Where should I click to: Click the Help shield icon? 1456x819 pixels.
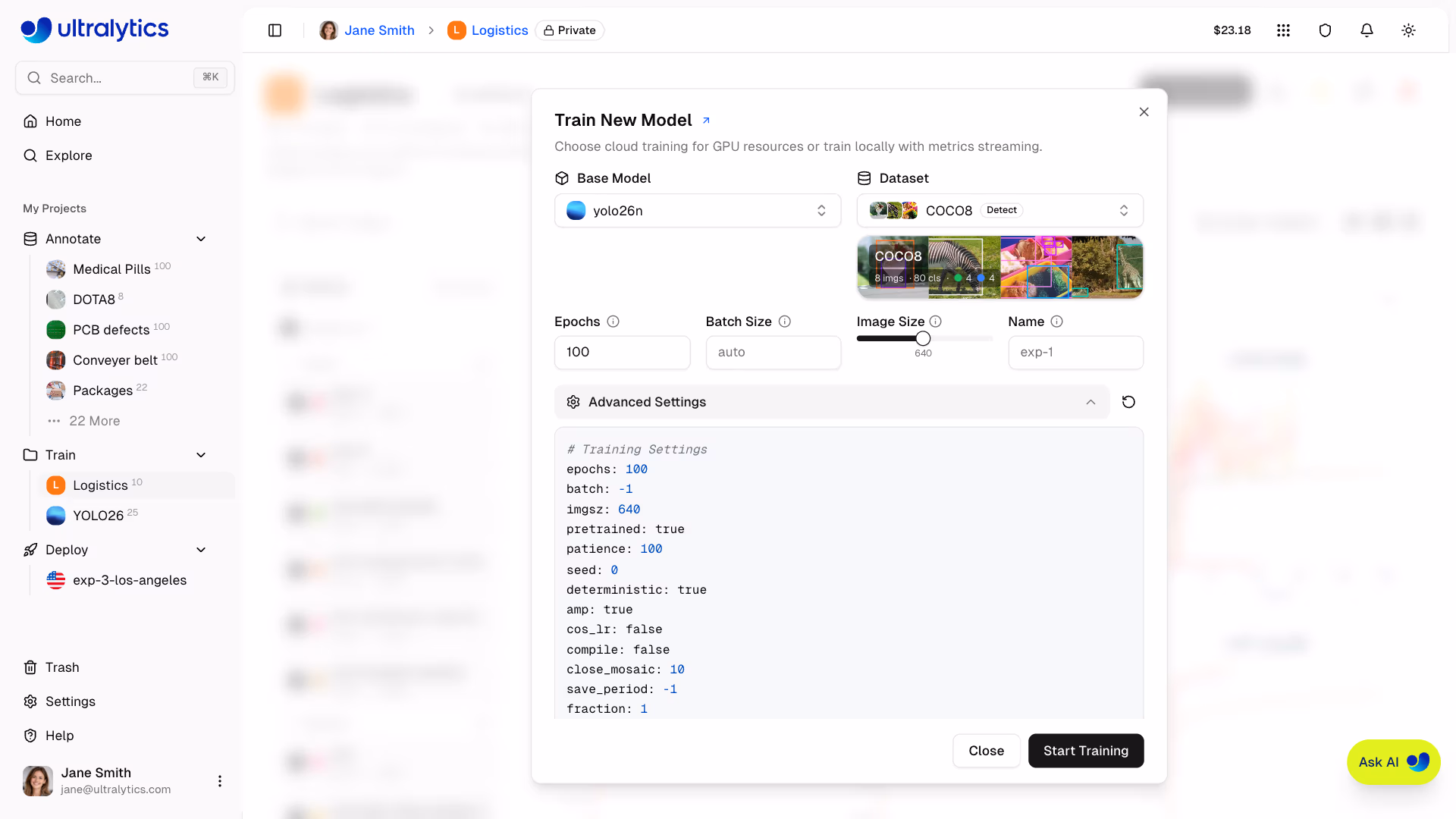point(30,736)
